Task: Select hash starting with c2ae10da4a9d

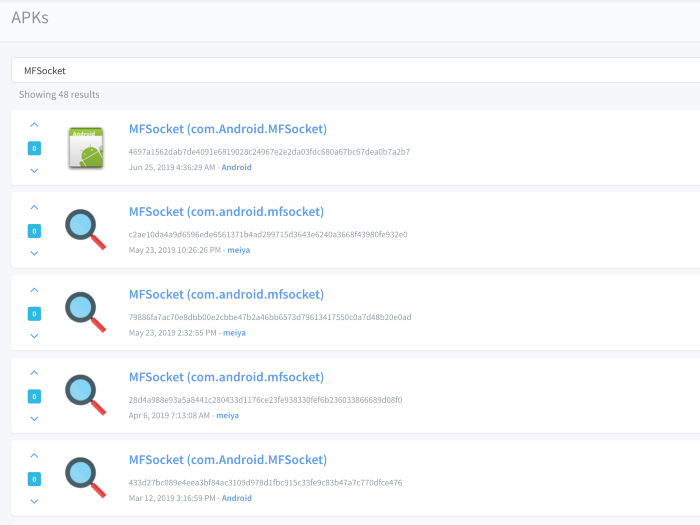Action: tap(268, 234)
